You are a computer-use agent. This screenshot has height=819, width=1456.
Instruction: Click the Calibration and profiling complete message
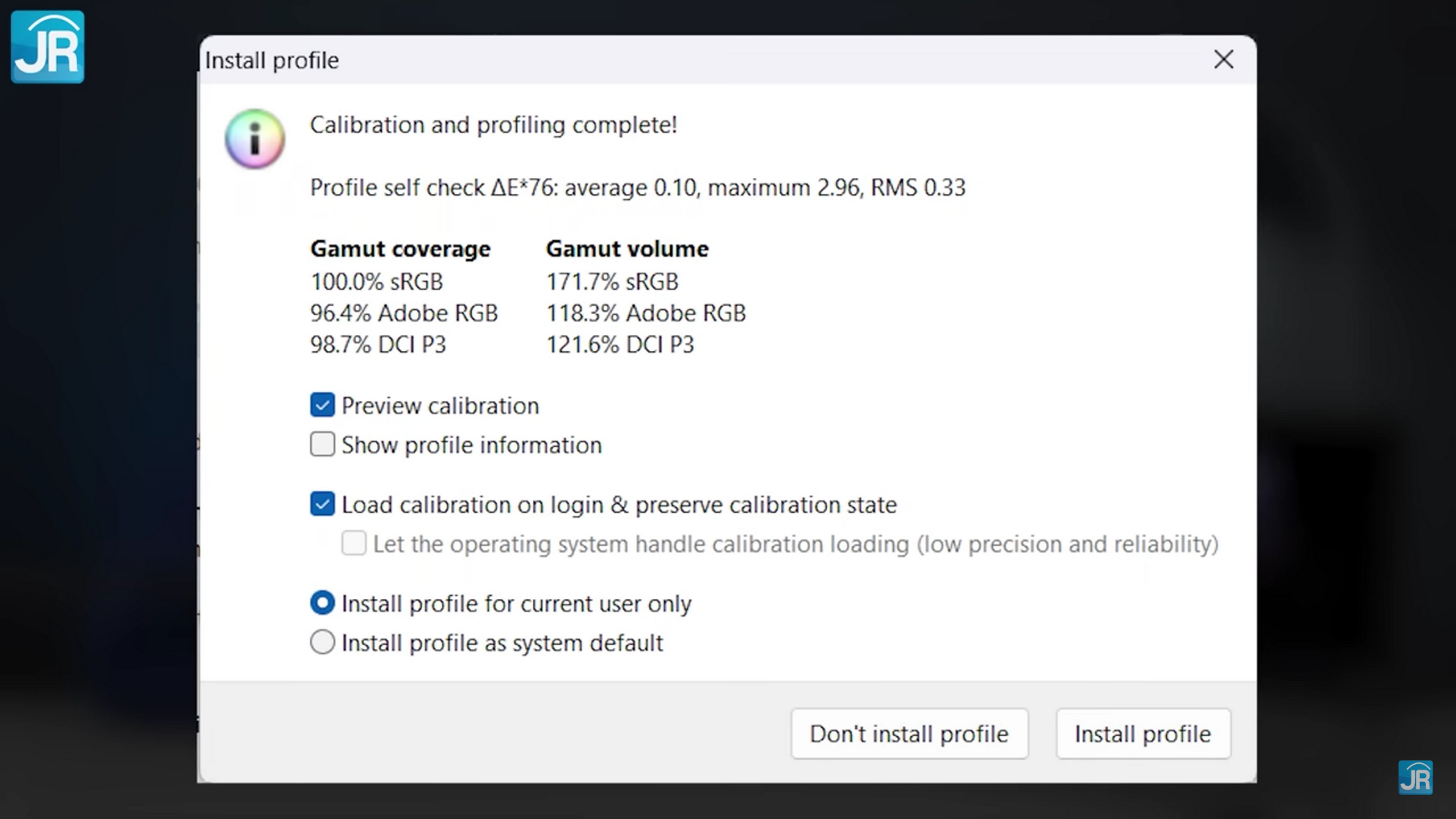pyautogui.click(x=493, y=125)
